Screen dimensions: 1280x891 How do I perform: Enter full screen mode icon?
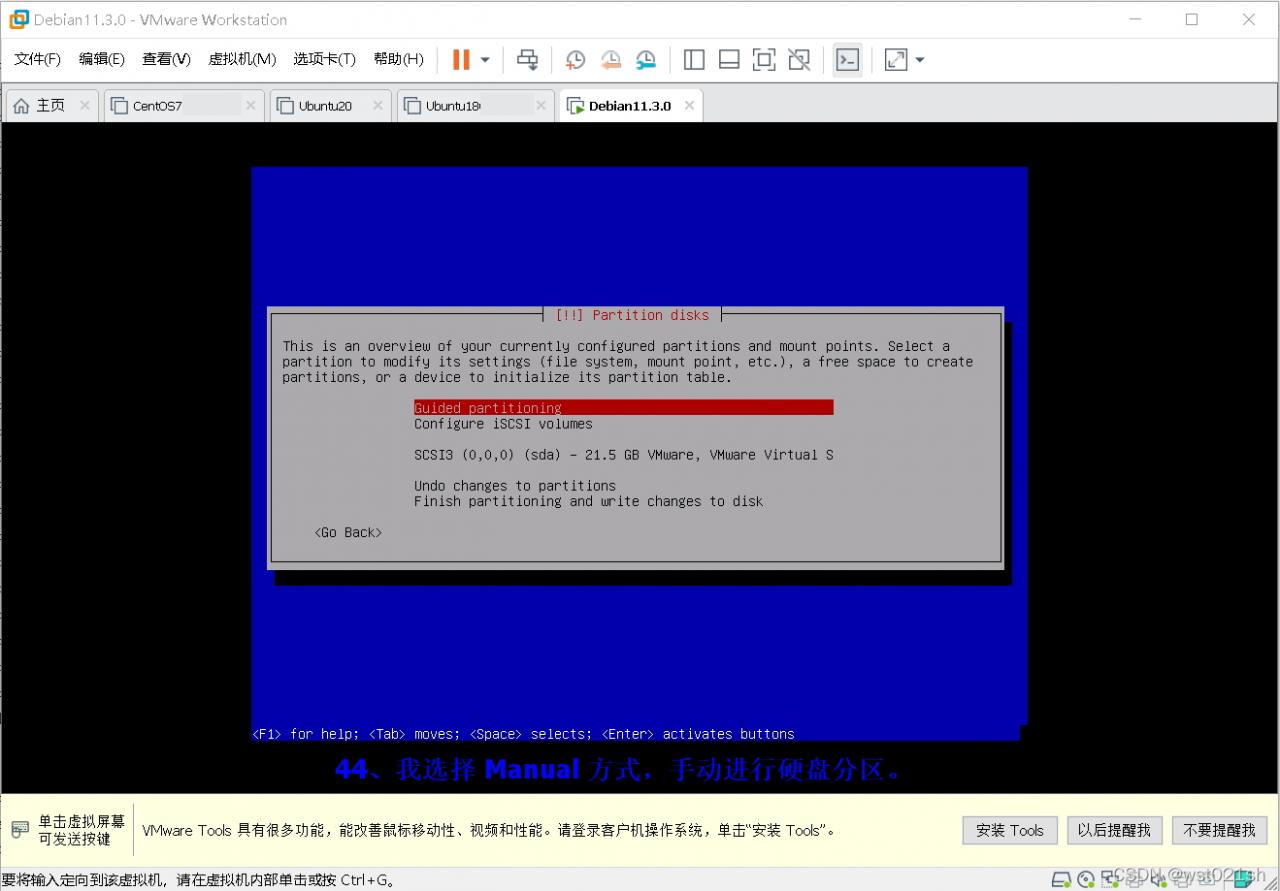[x=764, y=60]
